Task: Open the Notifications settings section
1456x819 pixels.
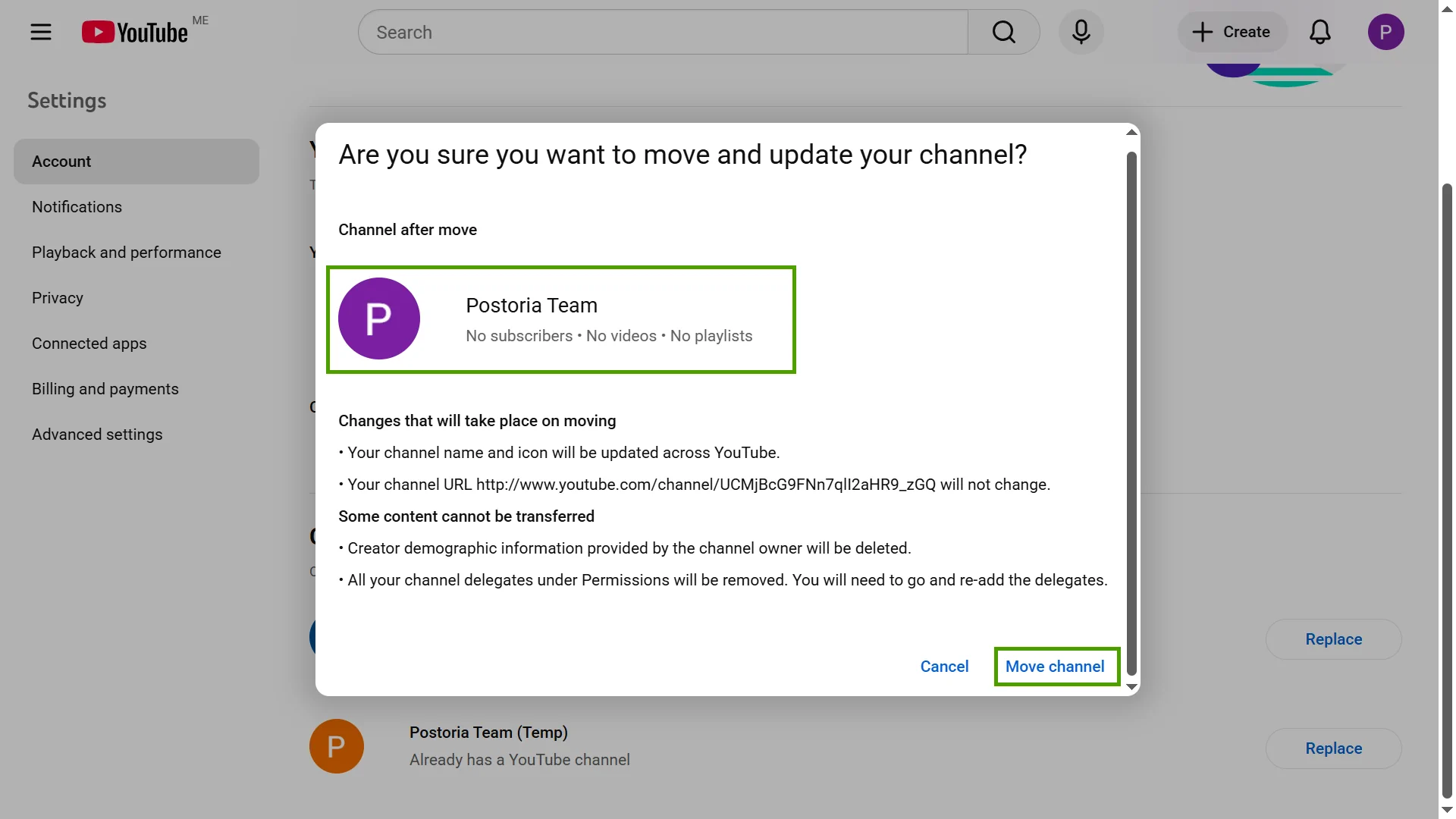Action: (77, 206)
